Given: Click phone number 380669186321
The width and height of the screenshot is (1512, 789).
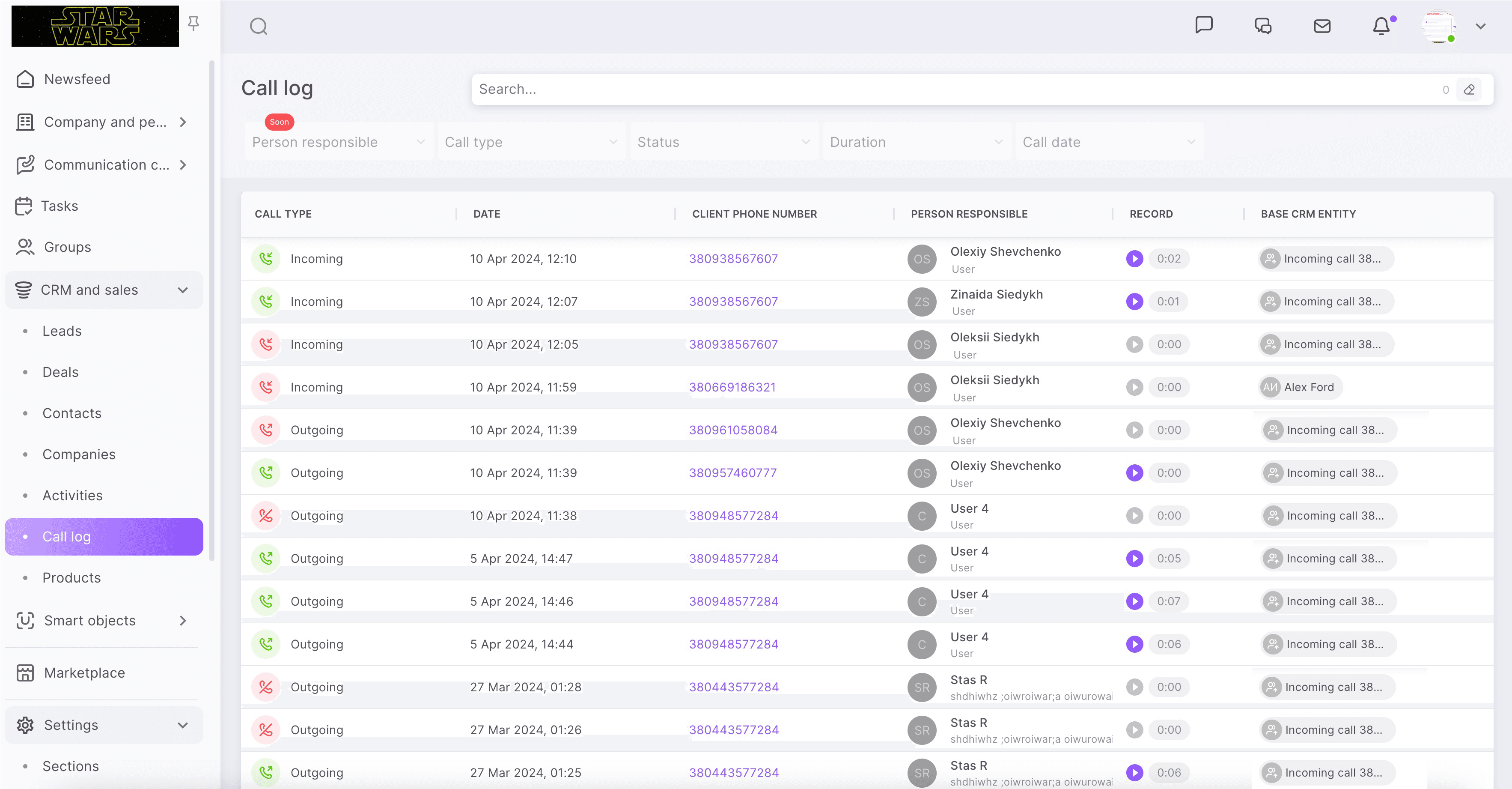Looking at the screenshot, I should (732, 387).
